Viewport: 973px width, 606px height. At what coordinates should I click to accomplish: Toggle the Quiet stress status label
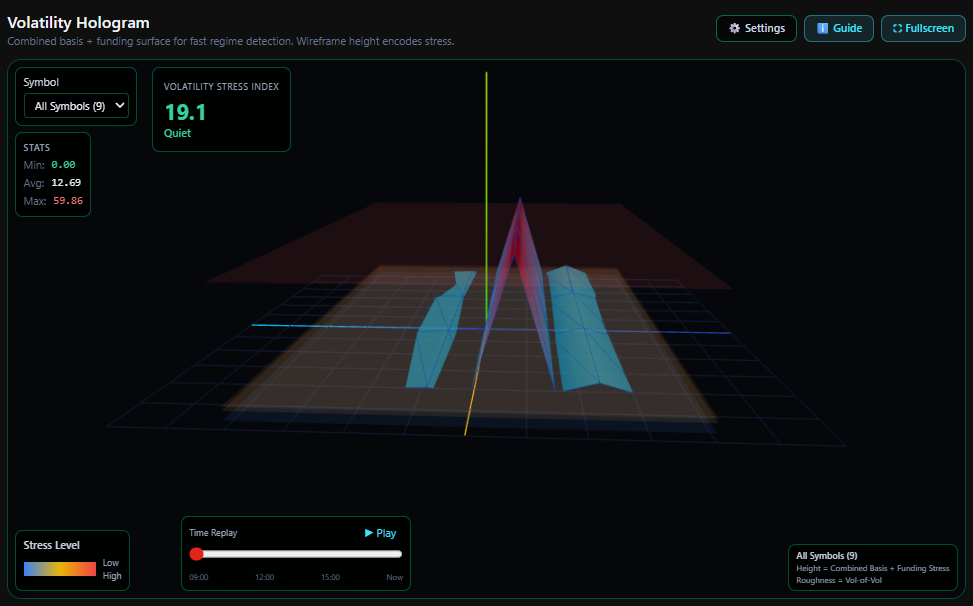[177, 132]
